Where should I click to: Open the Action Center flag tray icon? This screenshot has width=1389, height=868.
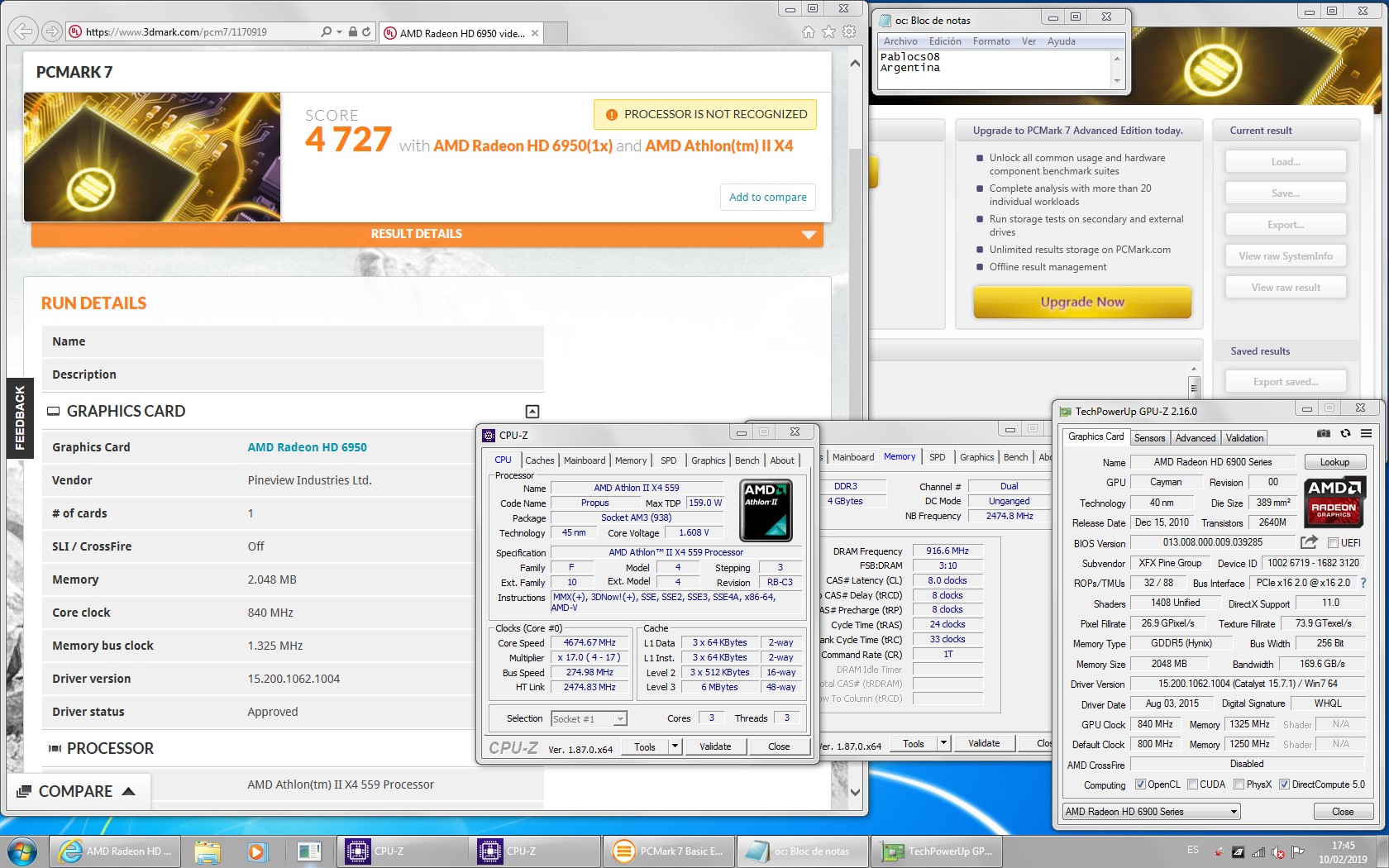[1298, 851]
